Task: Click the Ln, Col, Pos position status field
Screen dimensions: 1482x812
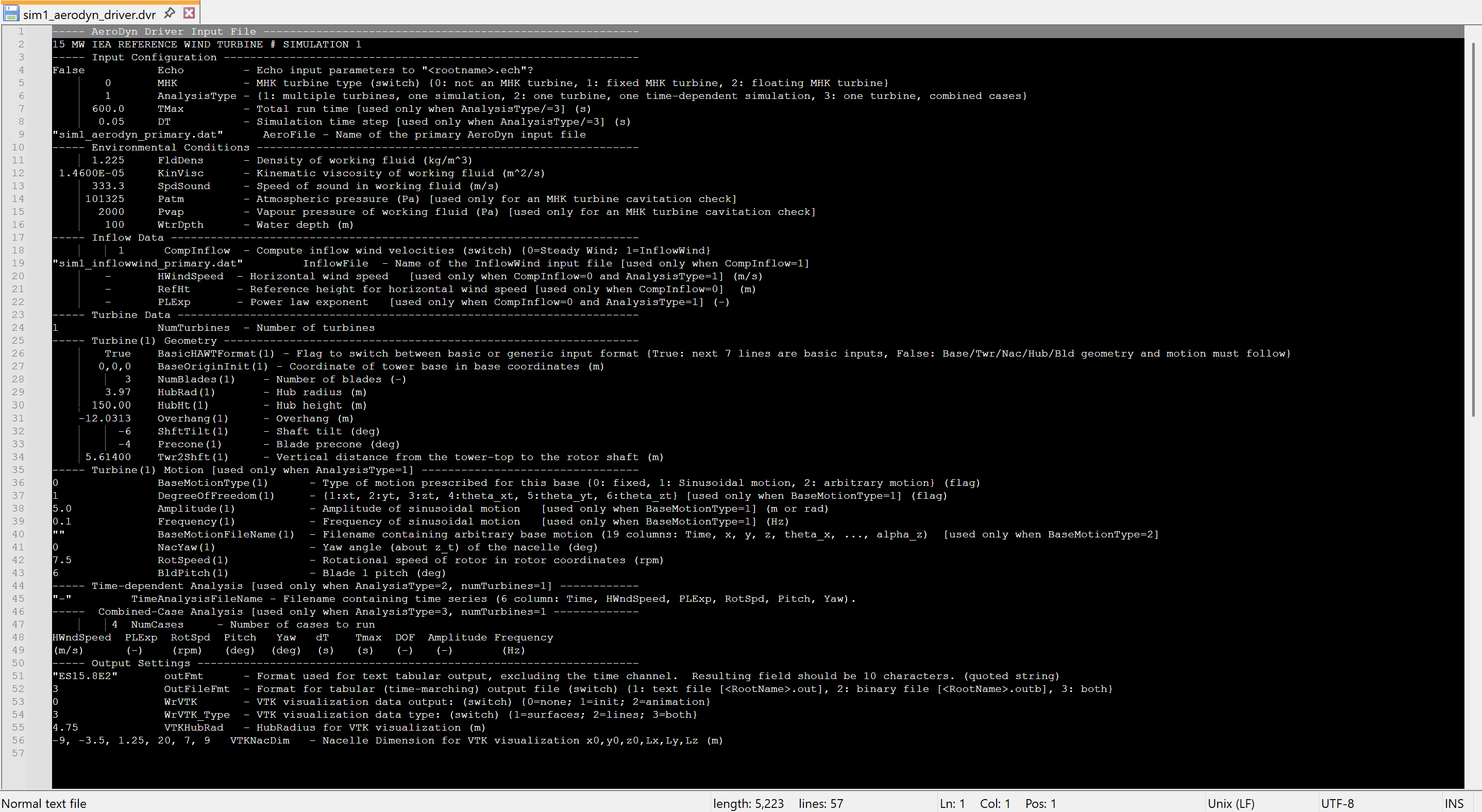Action: pyautogui.click(x=998, y=803)
